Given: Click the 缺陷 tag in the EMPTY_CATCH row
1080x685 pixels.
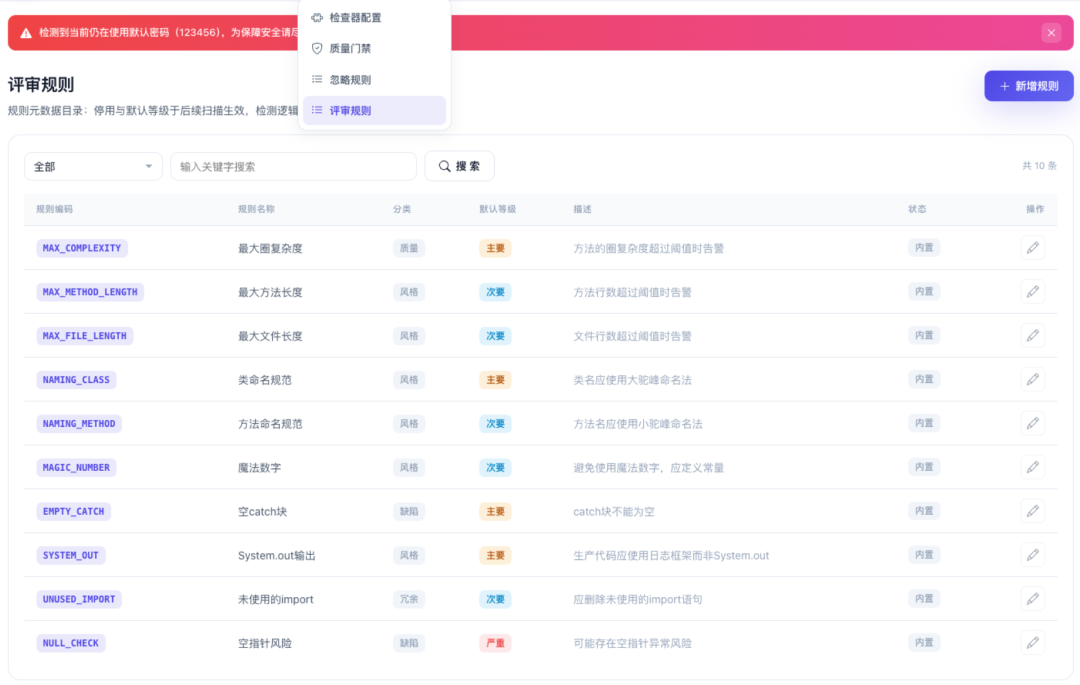Looking at the screenshot, I should pos(409,511).
